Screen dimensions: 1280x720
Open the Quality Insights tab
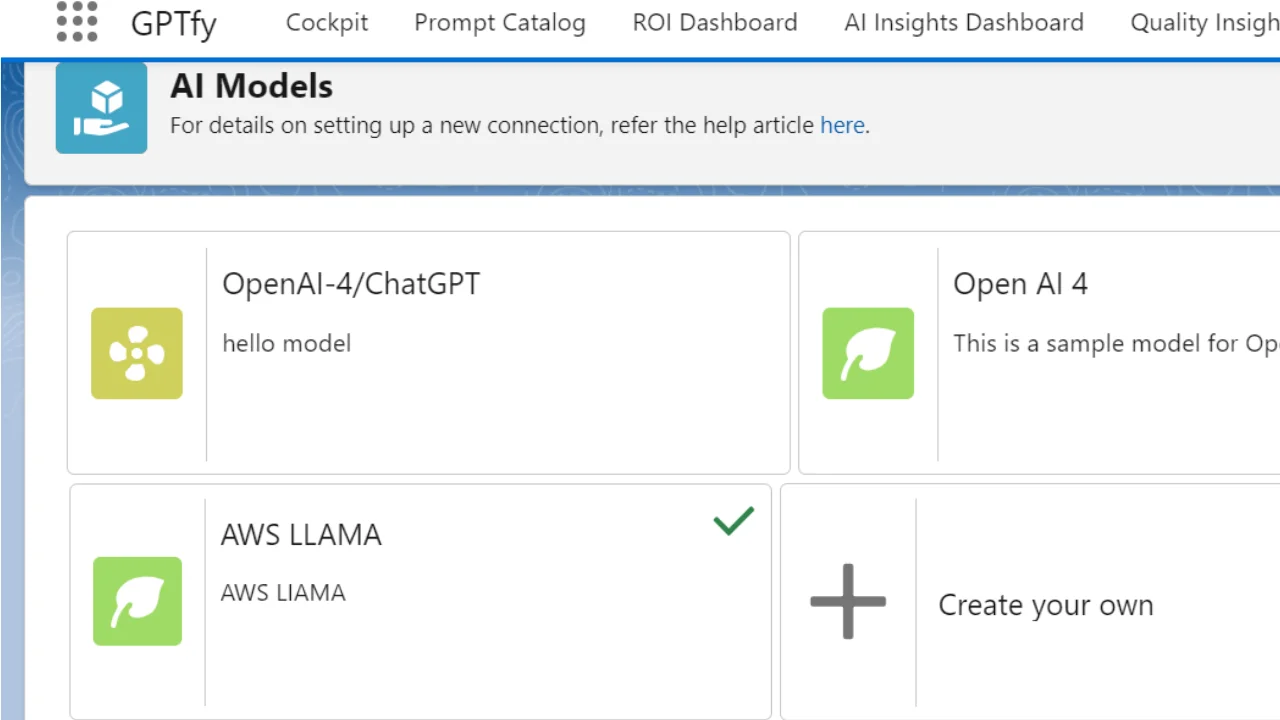[1204, 22]
